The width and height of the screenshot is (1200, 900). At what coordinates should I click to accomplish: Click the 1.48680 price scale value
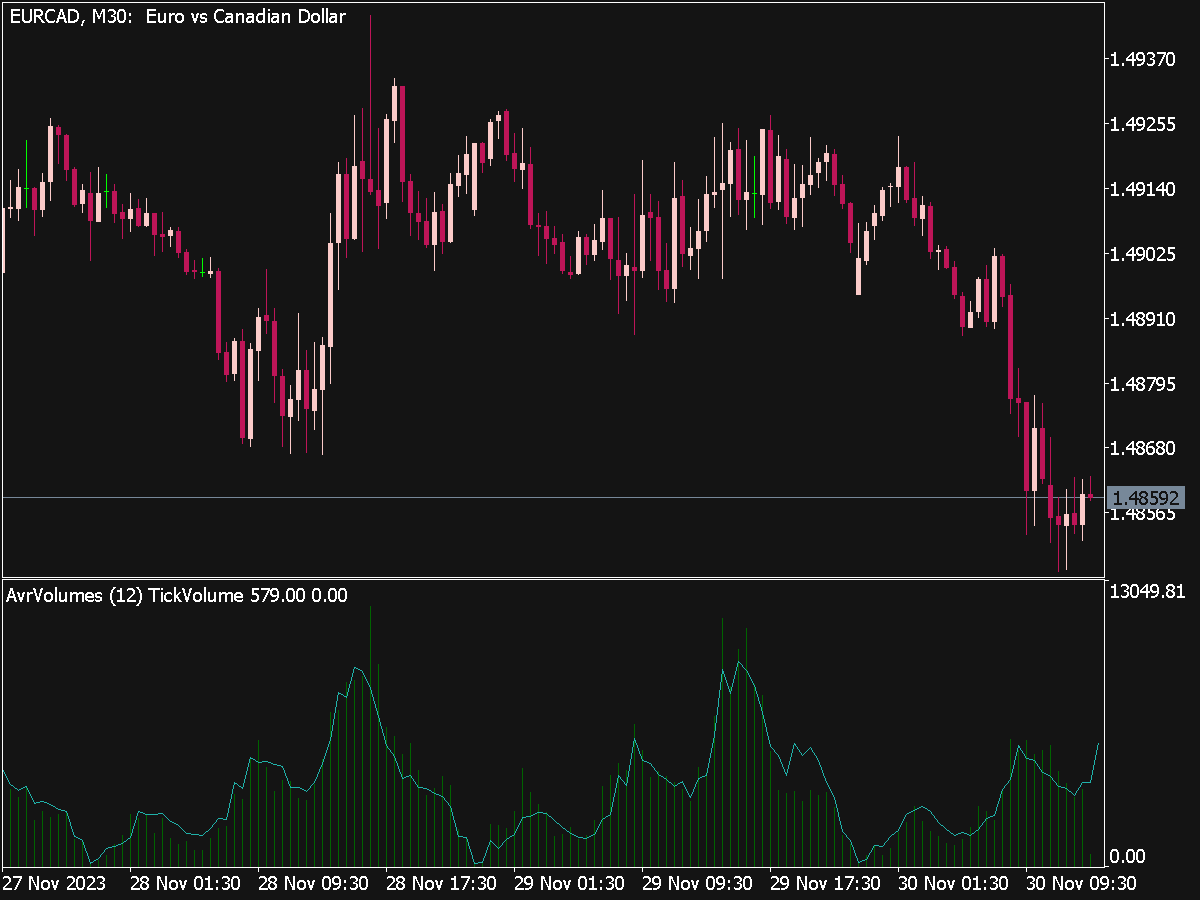(1142, 450)
